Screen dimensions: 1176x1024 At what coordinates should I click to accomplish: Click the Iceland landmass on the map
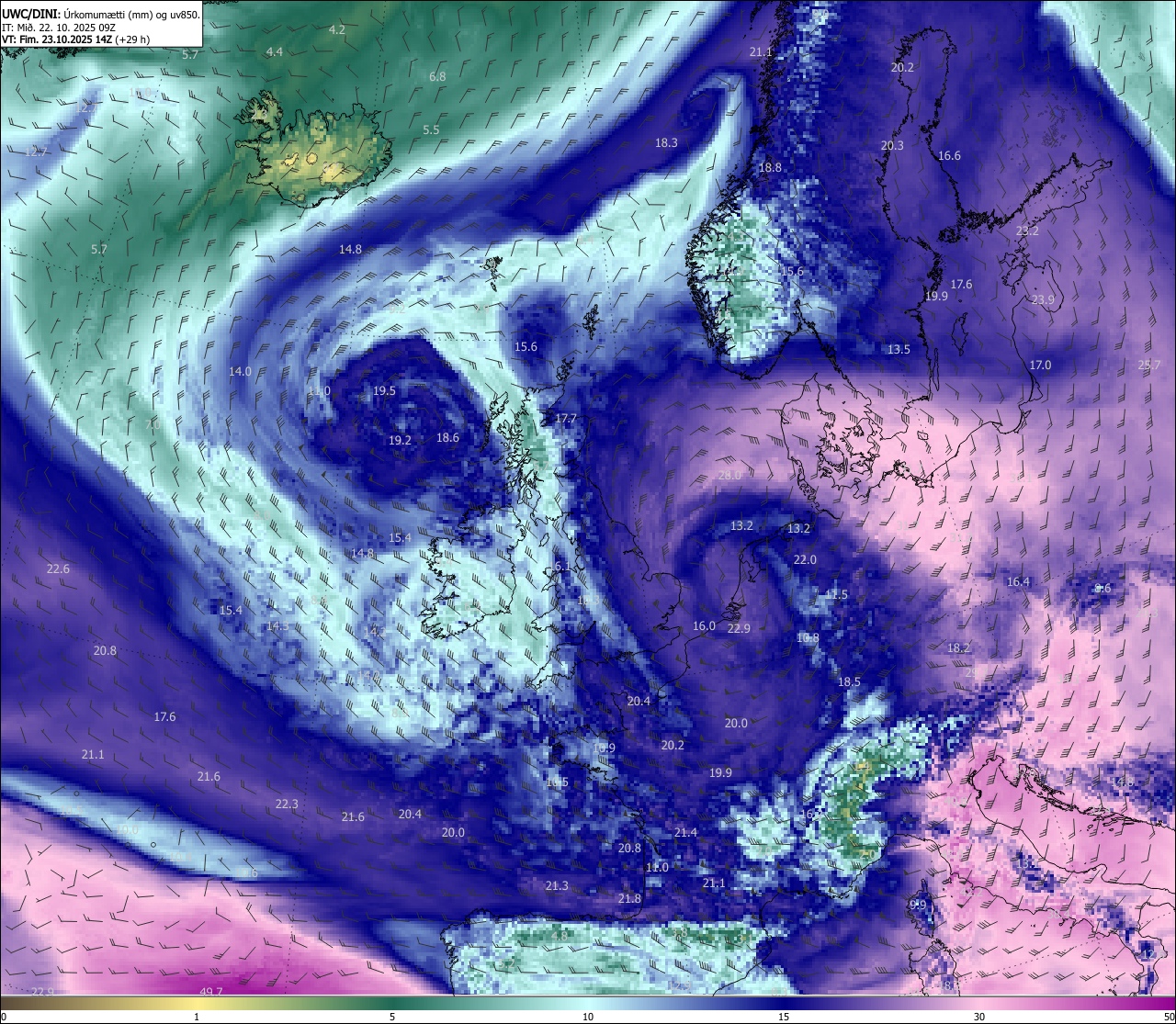coord(315,149)
